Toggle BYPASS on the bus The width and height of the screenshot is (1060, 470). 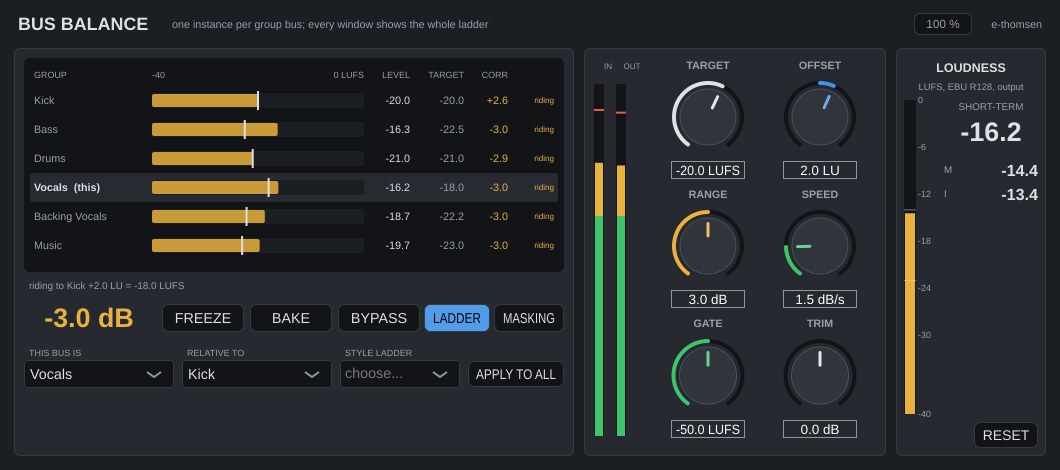379,318
